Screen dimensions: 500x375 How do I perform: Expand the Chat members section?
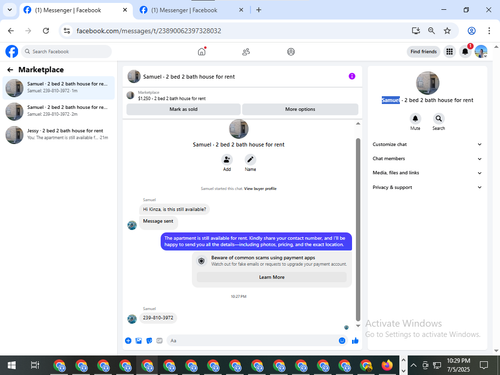(x=427, y=159)
